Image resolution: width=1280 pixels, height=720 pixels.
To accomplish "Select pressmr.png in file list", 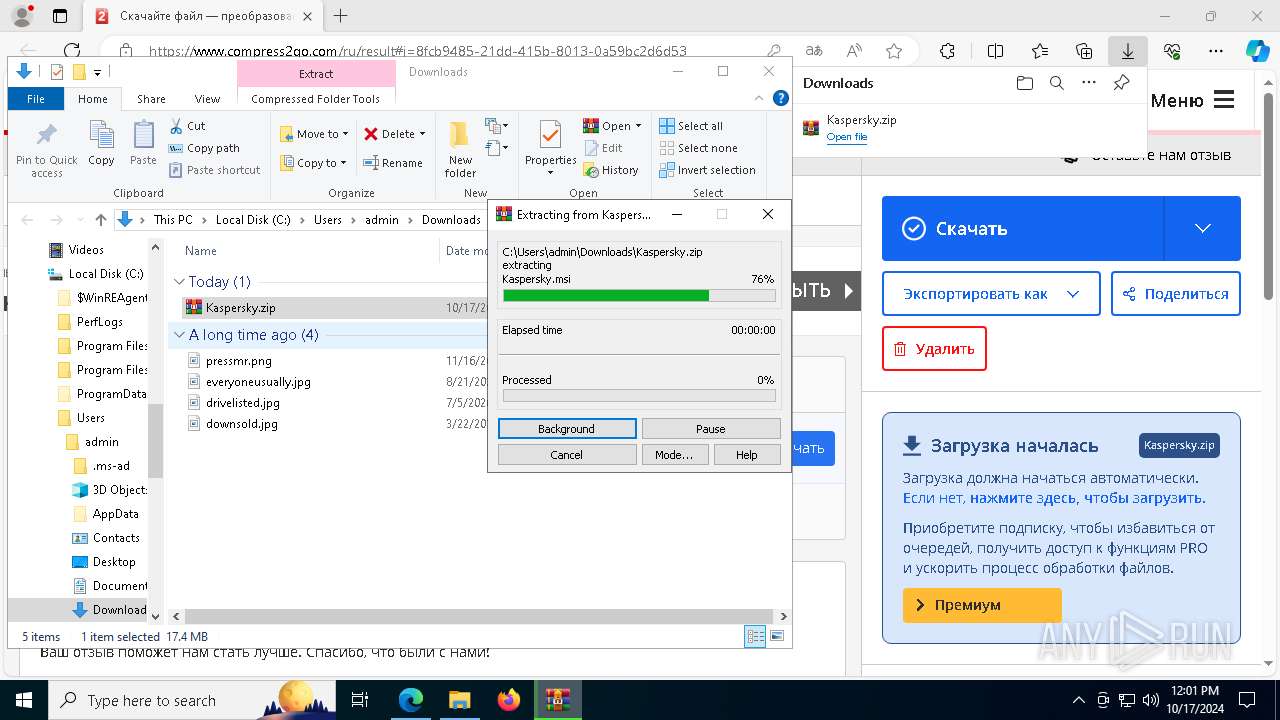I will (239, 361).
